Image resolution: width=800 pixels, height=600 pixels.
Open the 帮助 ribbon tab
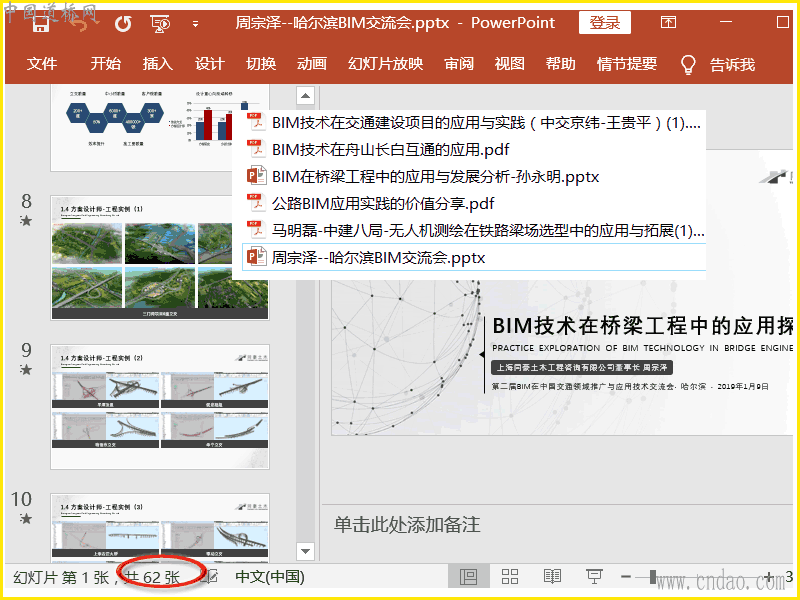(x=560, y=64)
